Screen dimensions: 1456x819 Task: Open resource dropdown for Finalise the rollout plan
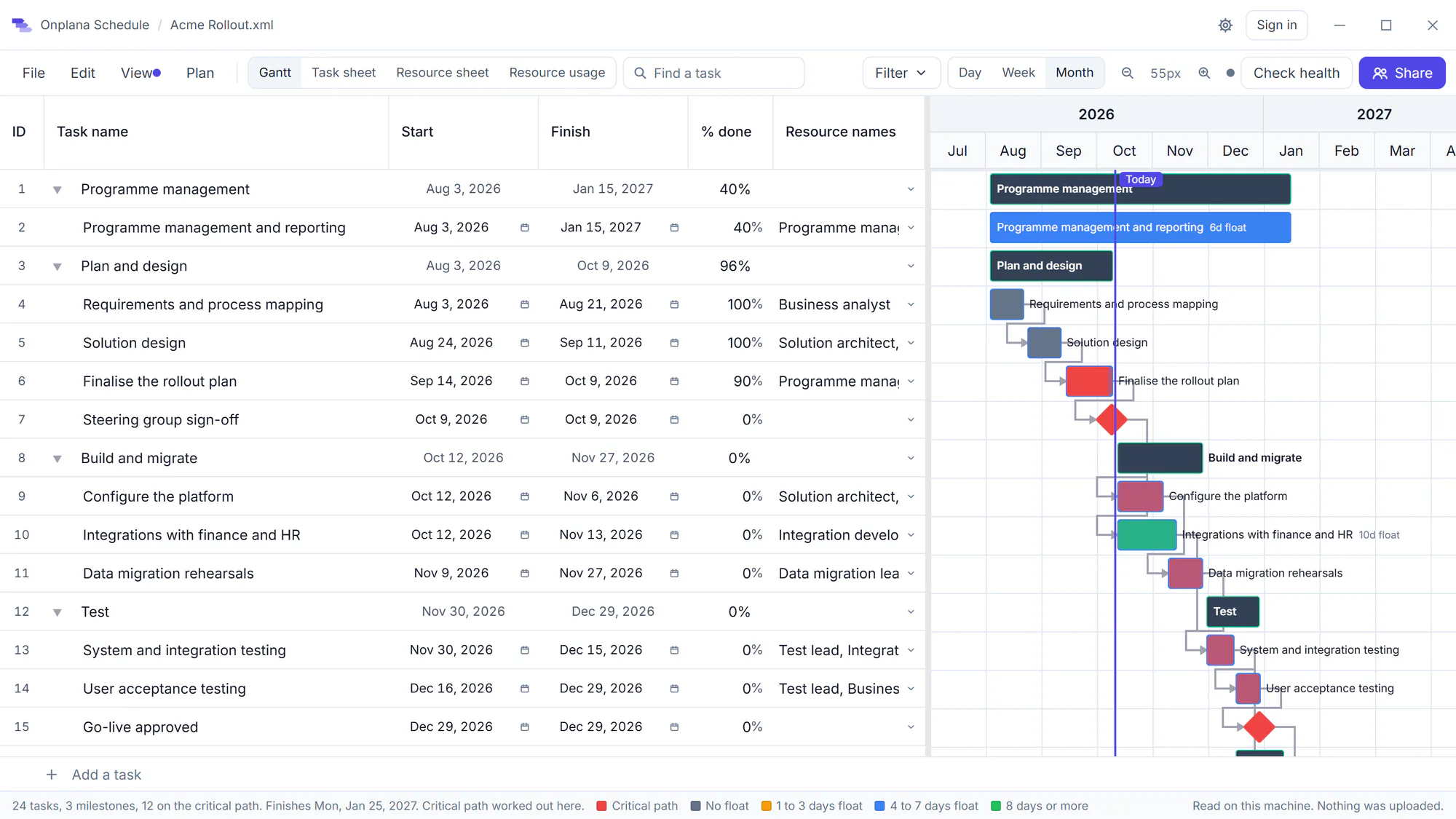pyautogui.click(x=911, y=381)
